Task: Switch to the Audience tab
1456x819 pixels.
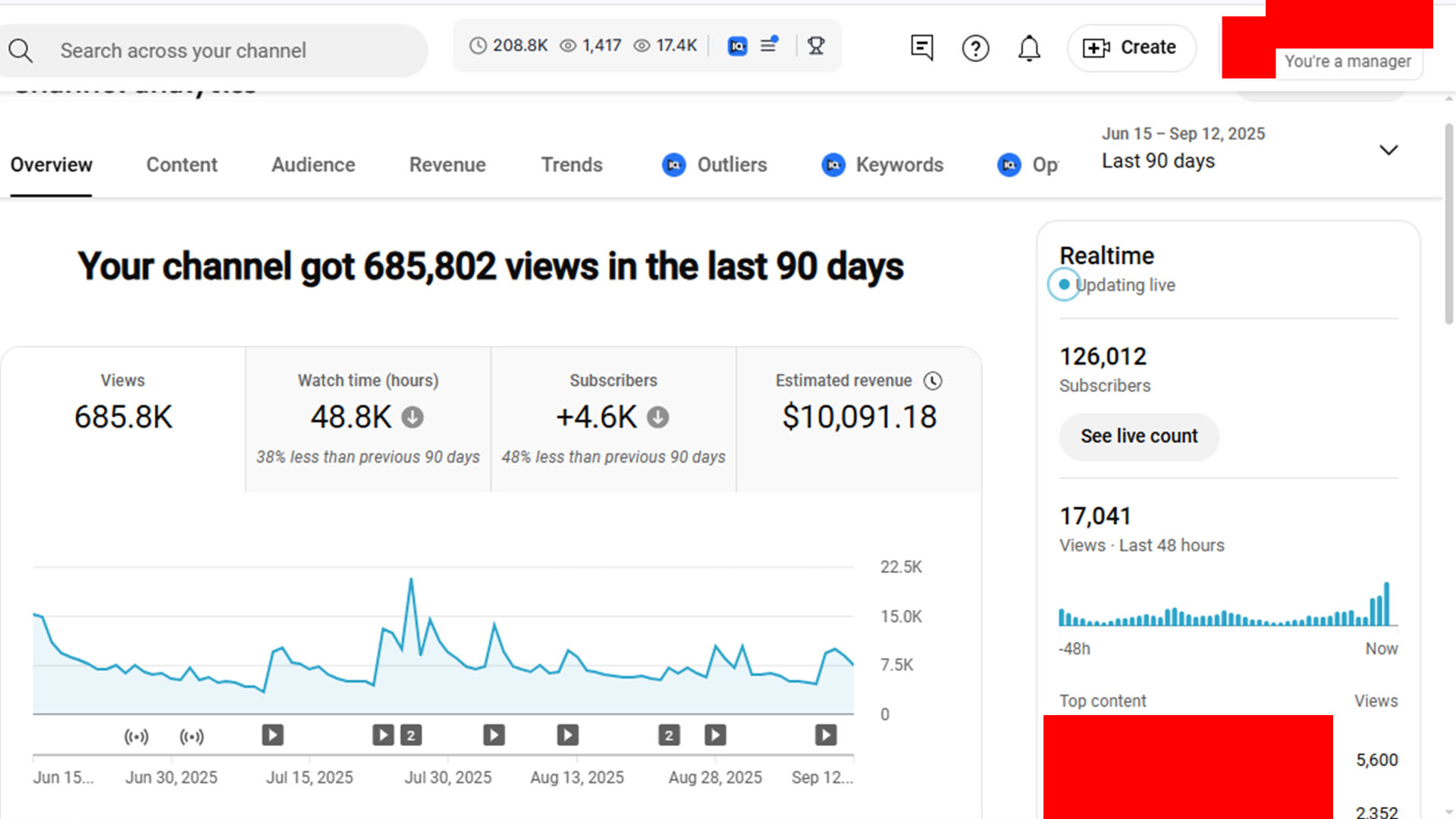Action: (x=313, y=165)
